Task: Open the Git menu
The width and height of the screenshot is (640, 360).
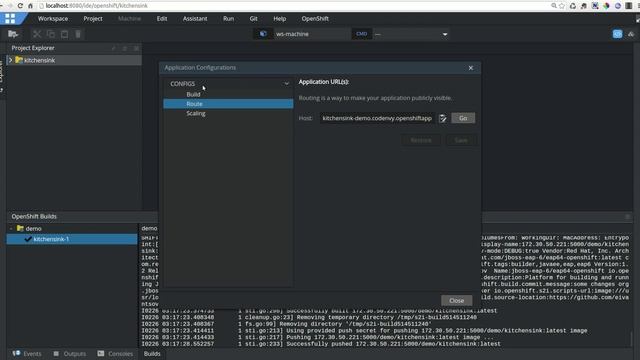Action: tap(253, 19)
